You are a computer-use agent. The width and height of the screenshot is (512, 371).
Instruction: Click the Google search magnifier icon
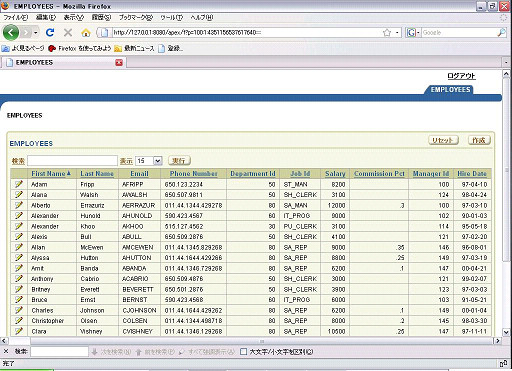point(501,32)
